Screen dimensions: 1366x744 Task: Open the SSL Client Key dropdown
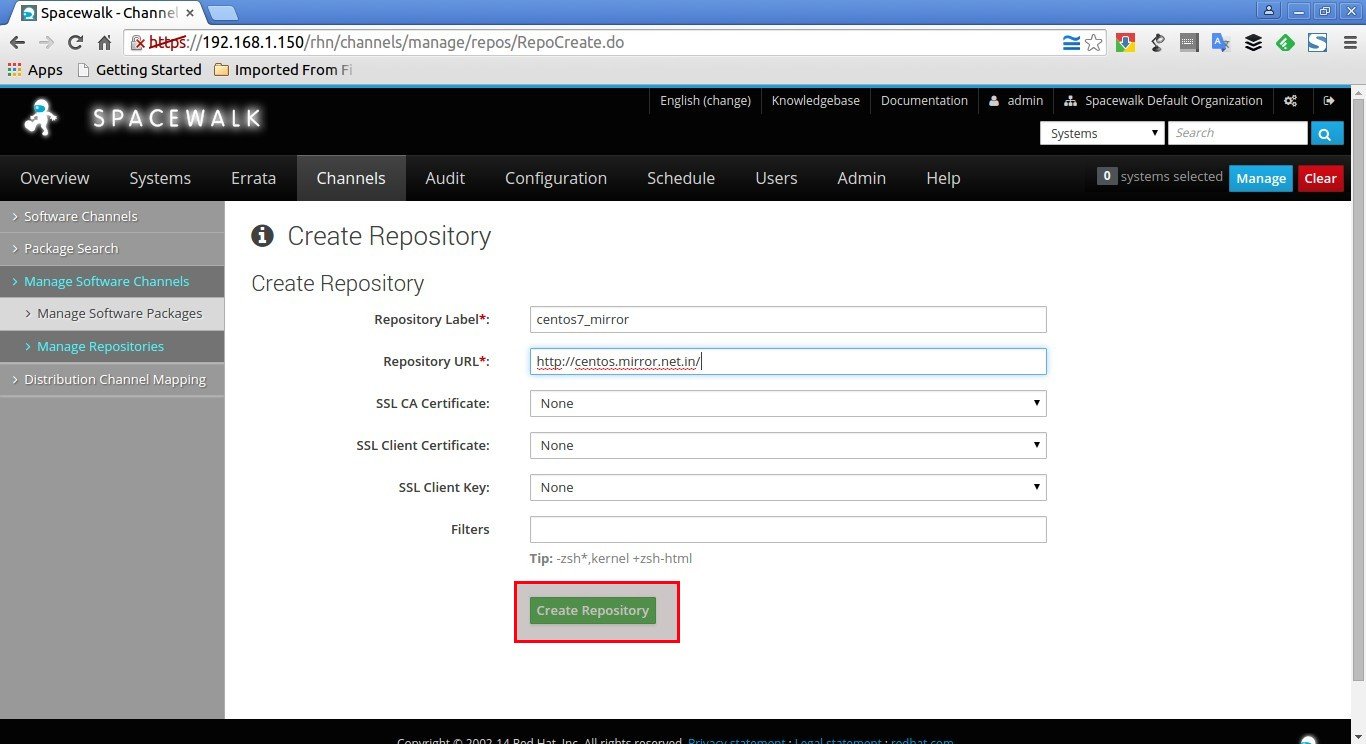coord(788,487)
